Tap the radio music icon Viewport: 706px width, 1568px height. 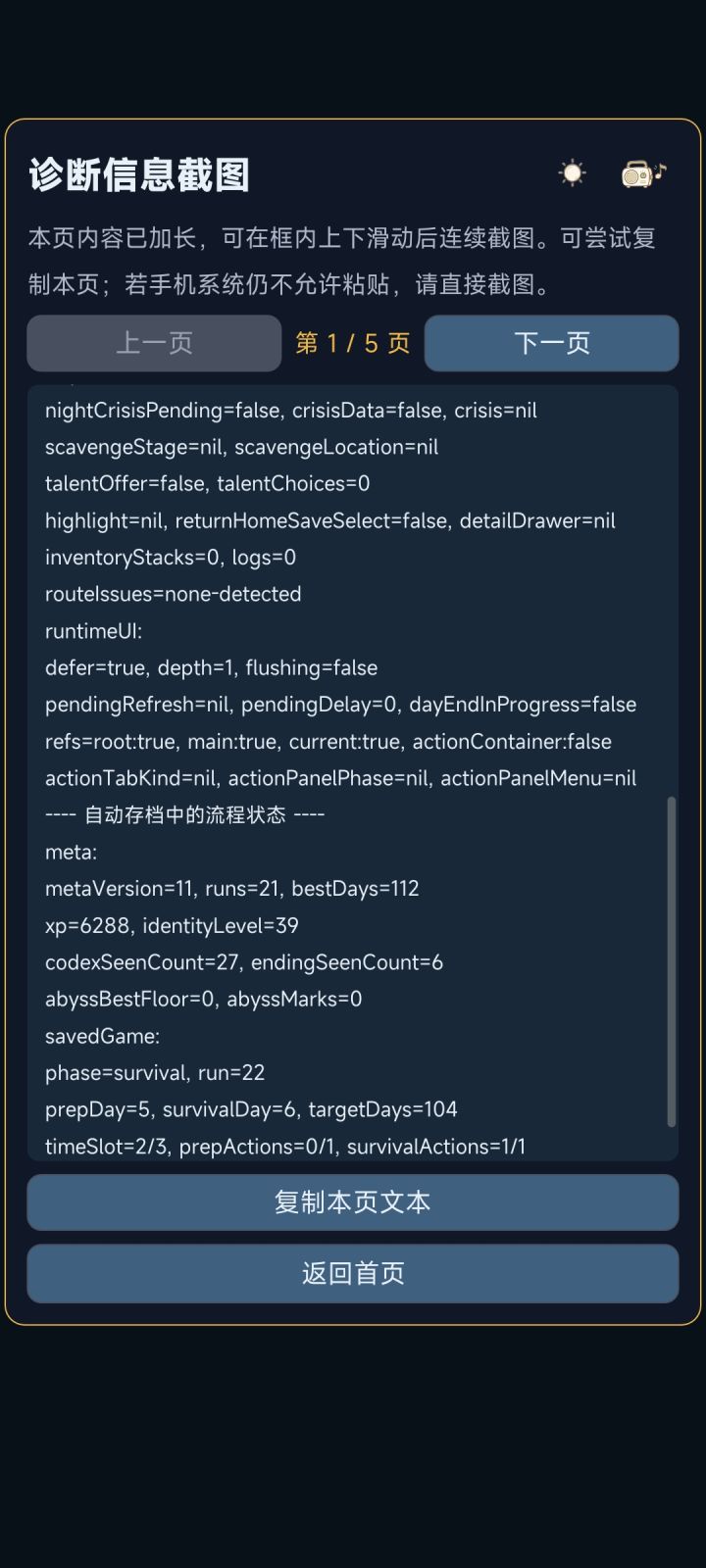tap(644, 173)
